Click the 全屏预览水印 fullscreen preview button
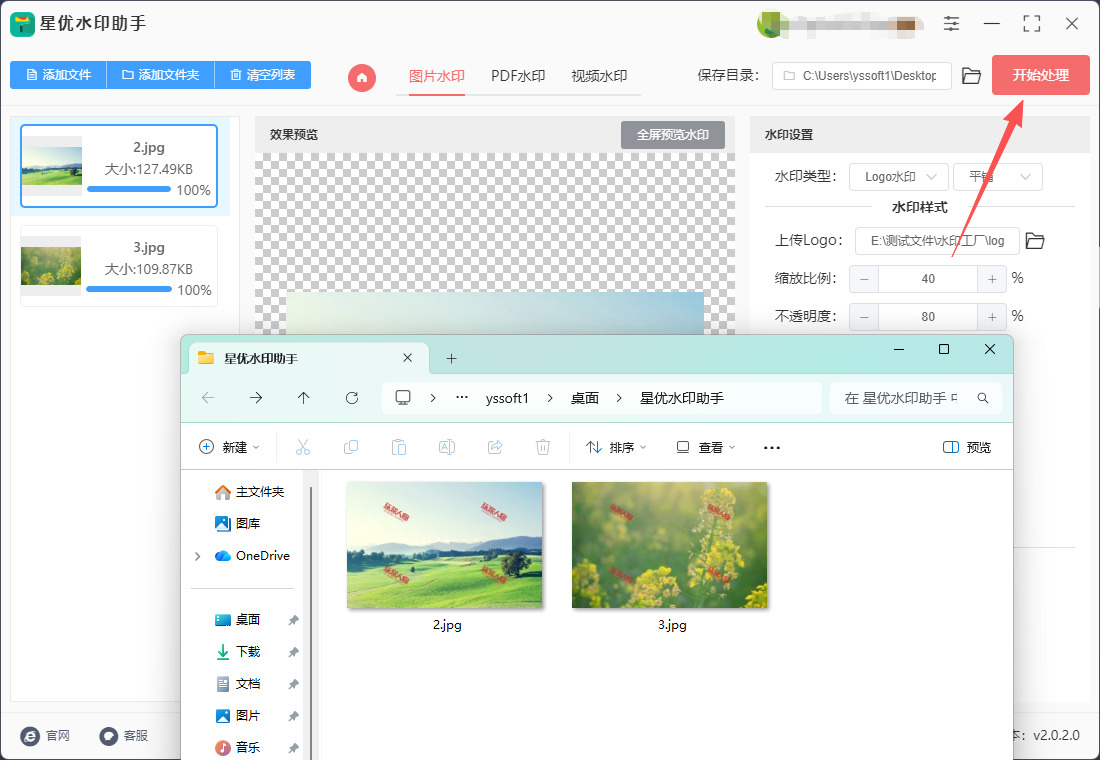Viewport: 1100px width, 760px height. 672,134
